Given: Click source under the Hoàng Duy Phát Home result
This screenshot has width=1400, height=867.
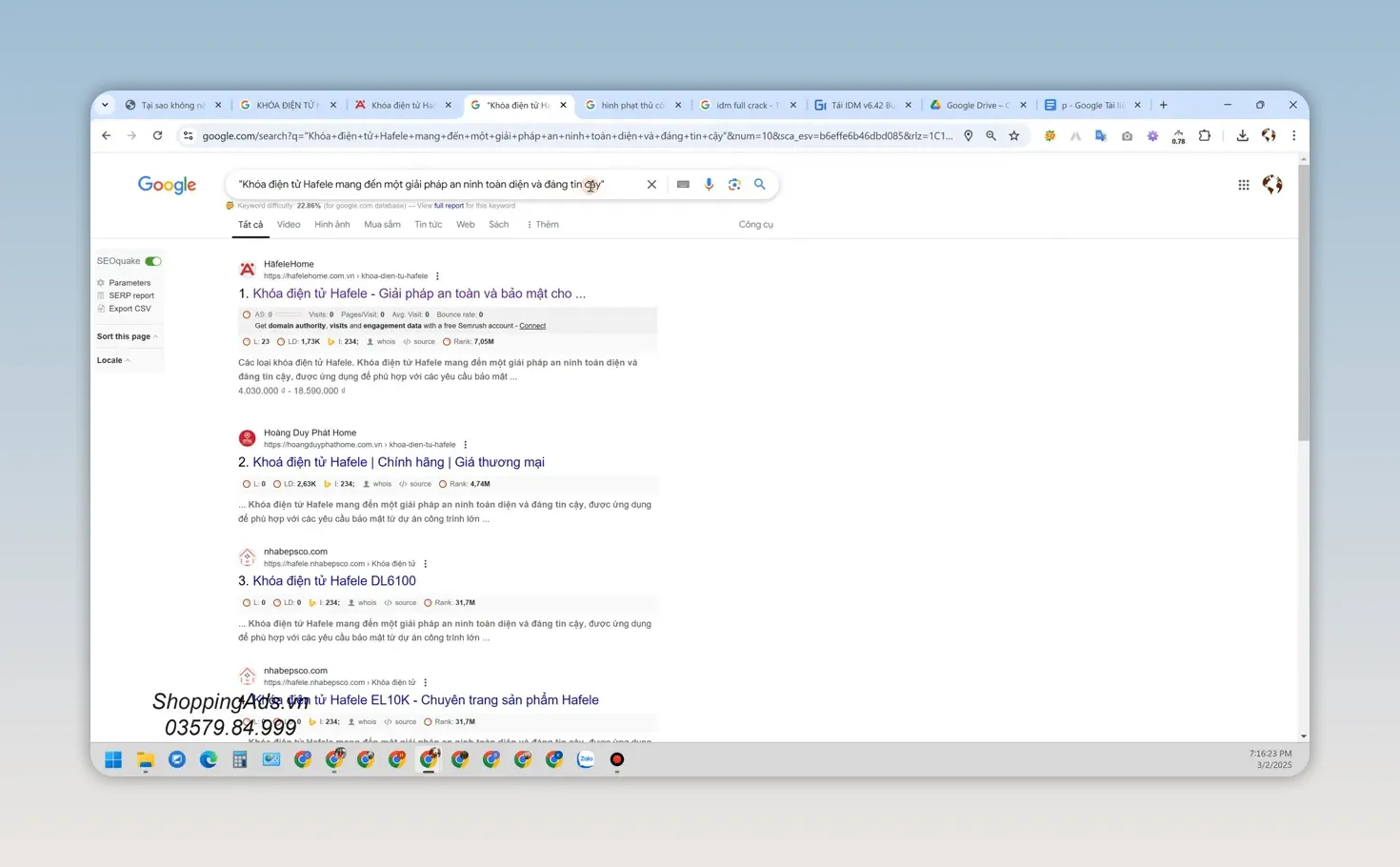Looking at the screenshot, I should (415, 484).
